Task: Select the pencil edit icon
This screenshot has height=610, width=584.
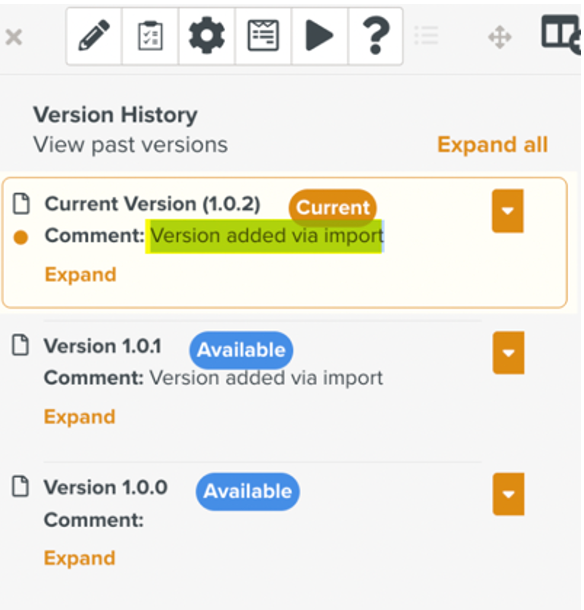Action: (94, 36)
